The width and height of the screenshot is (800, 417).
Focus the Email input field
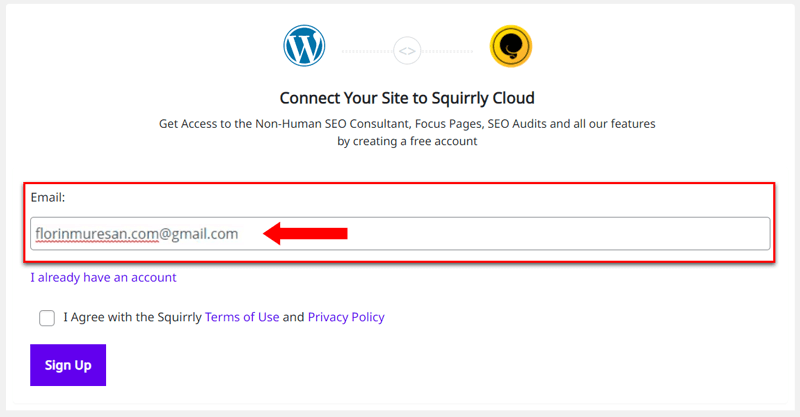[x=400, y=234]
